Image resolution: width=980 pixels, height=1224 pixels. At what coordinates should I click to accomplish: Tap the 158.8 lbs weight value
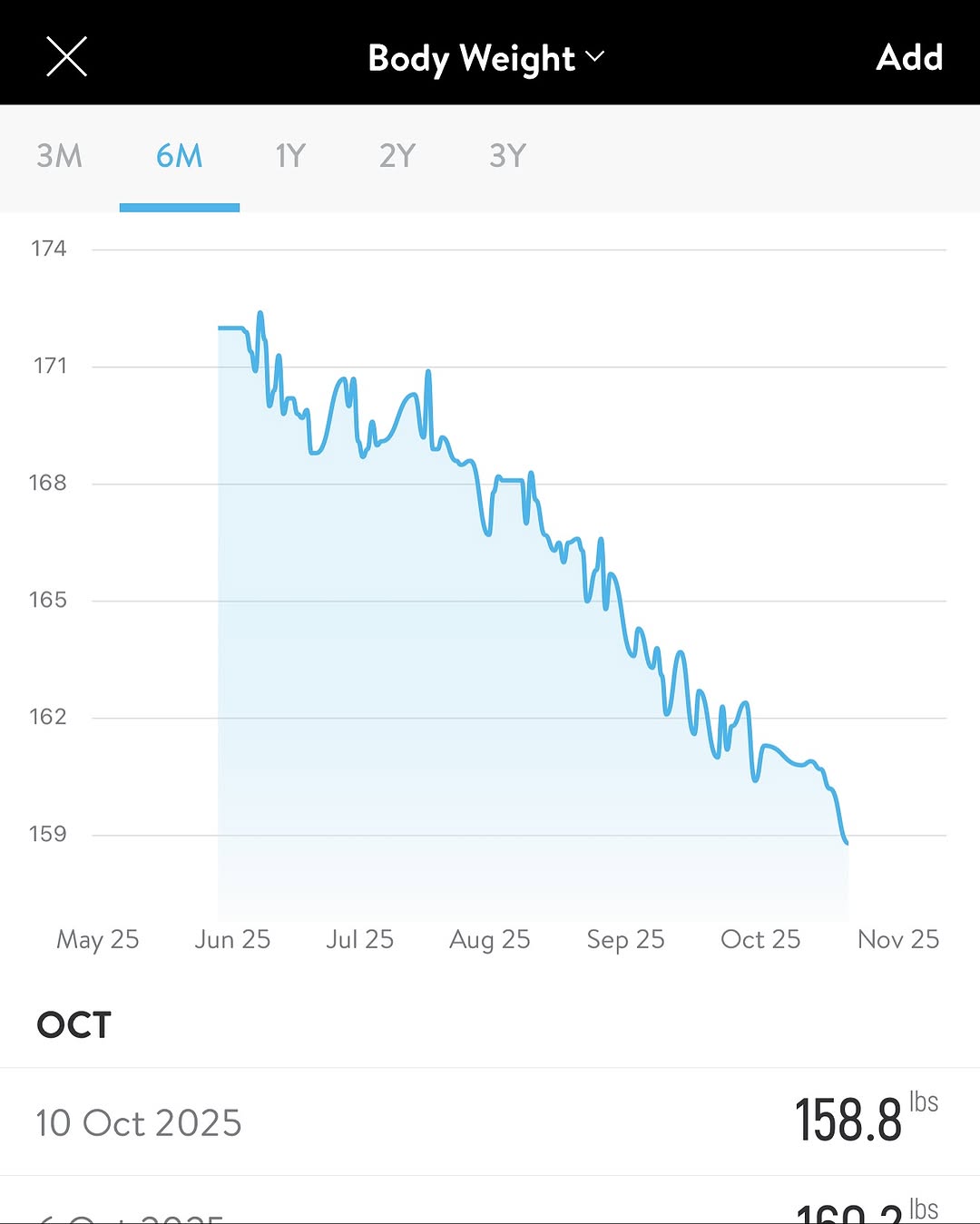tap(848, 1121)
